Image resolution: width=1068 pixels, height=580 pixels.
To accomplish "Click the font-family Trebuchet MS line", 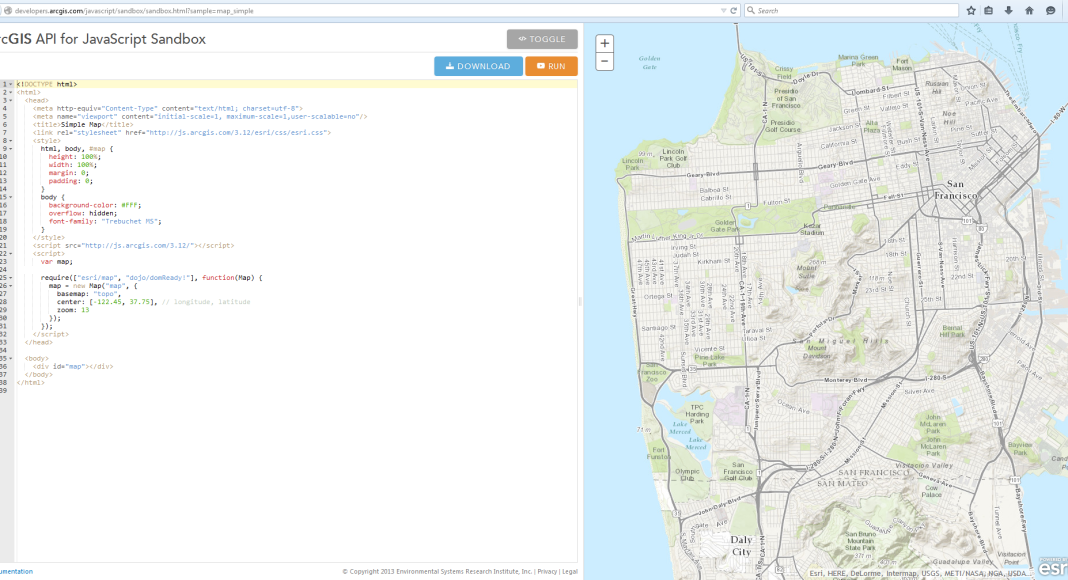I will point(105,222).
